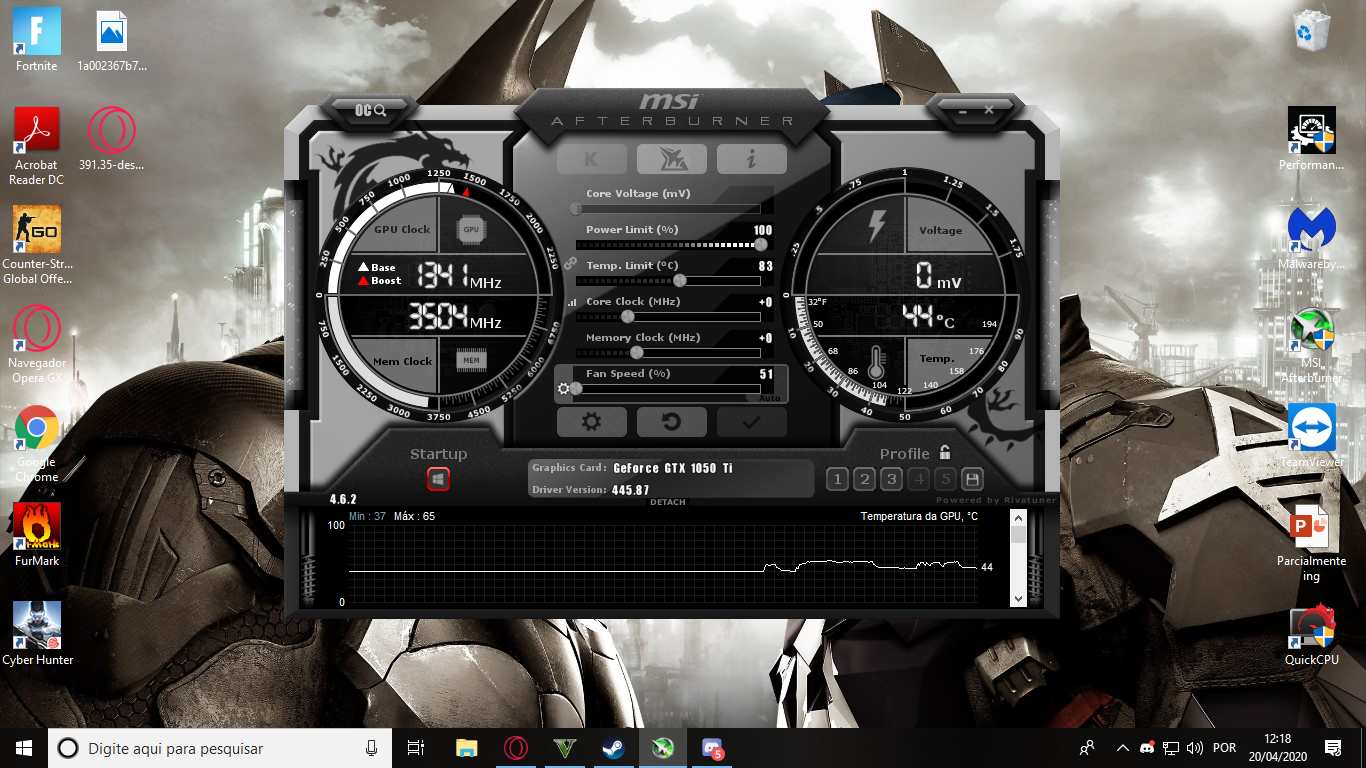This screenshot has height=768, width=1366.
Task: Click the Fan Speed slider
Action: [667, 389]
